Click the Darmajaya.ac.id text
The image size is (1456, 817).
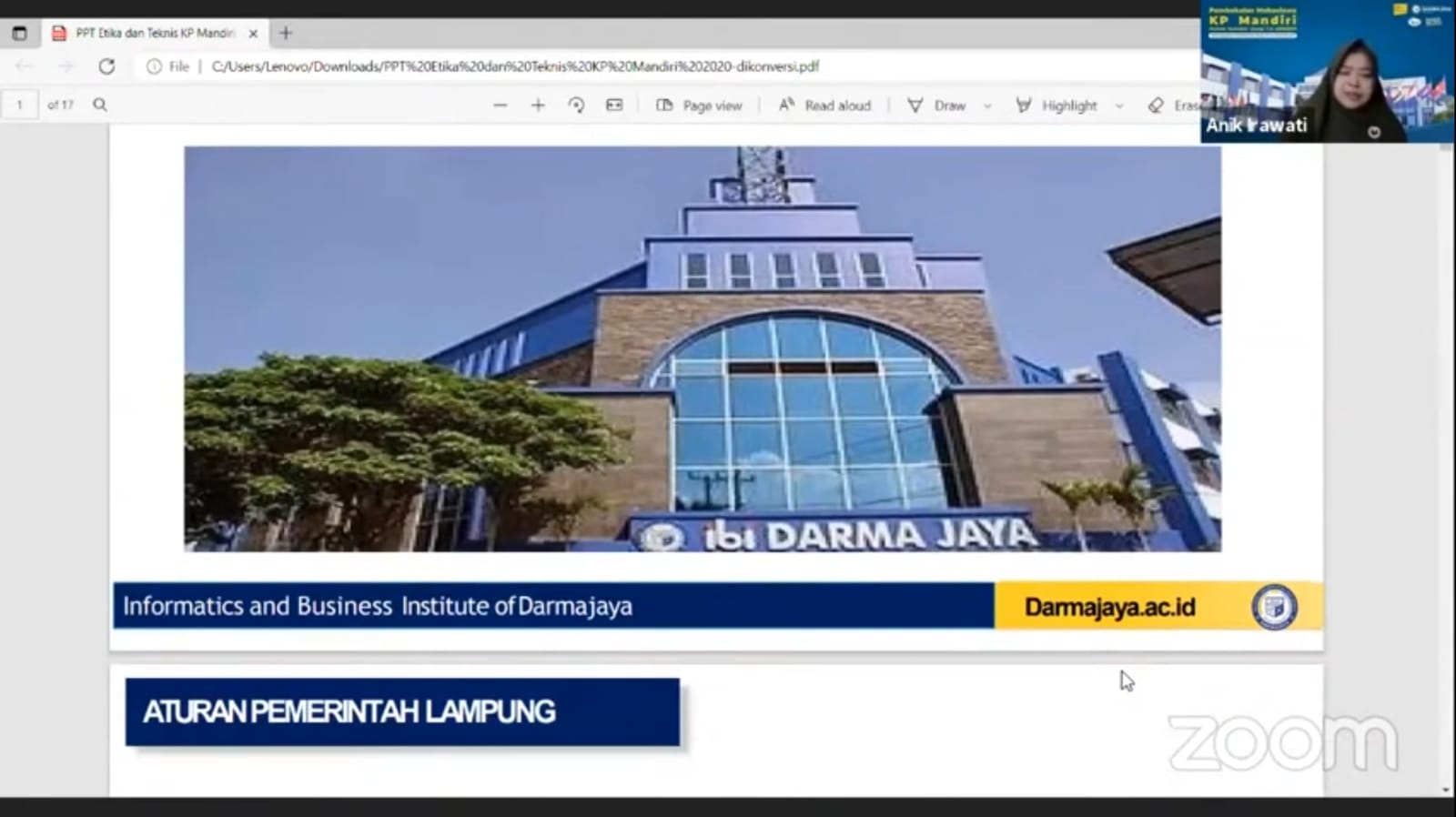point(1110,607)
